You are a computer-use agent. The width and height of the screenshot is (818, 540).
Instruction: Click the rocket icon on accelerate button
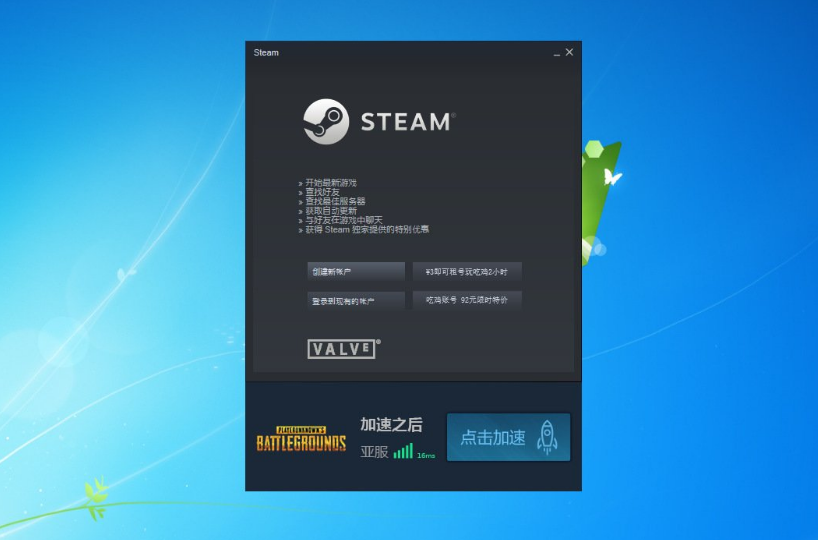pyautogui.click(x=547, y=437)
